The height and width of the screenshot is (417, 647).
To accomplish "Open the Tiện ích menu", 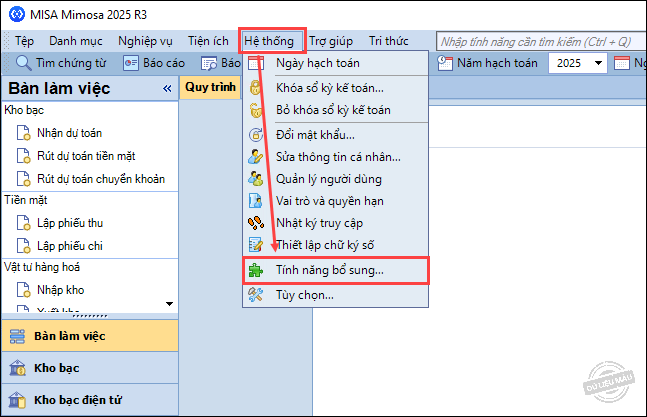I will coord(208,41).
